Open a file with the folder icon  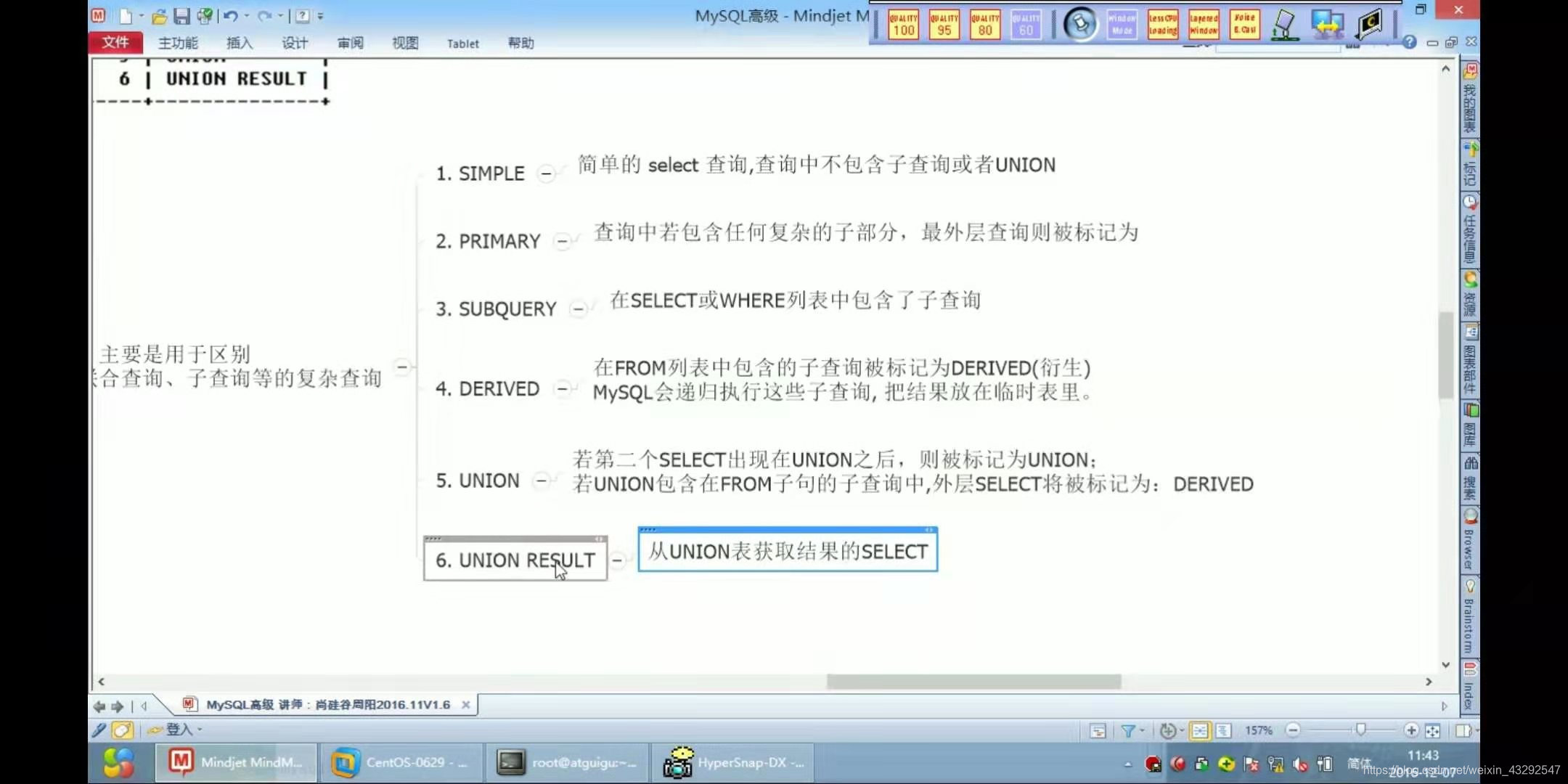click(x=160, y=15)
